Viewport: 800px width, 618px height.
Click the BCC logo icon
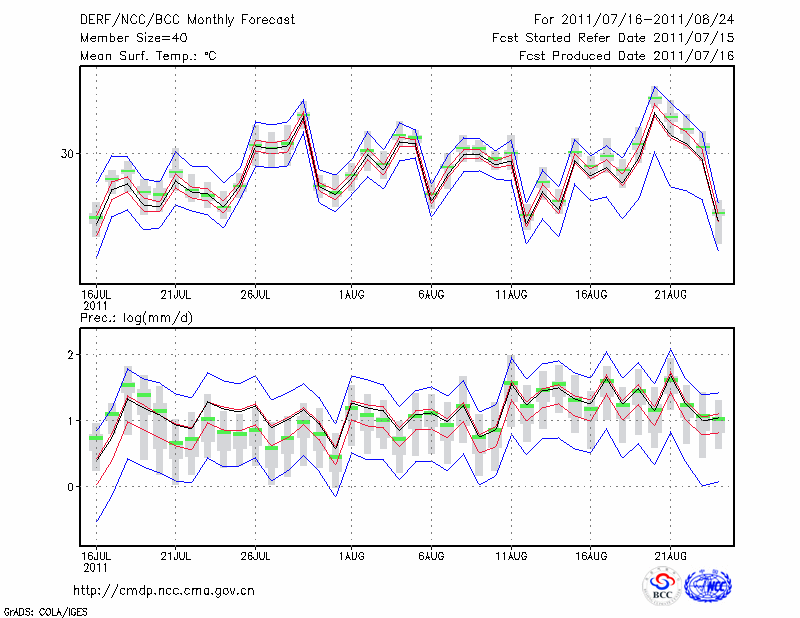(662, 586)
